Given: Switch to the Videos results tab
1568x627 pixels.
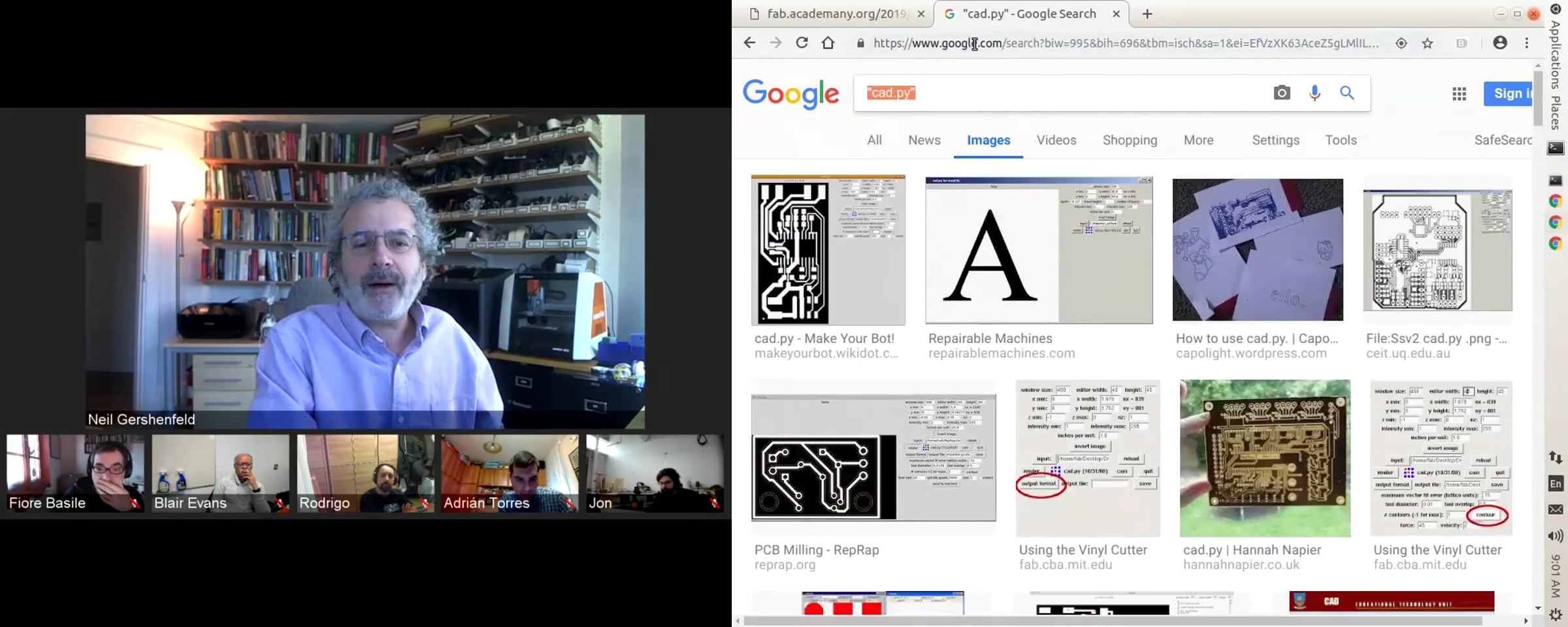Looking at the screenshot, I should pos(1056,140).
